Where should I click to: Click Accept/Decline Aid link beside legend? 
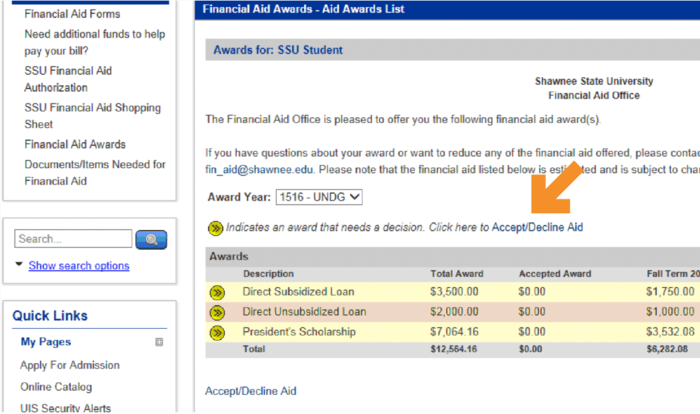coord(537,228)
